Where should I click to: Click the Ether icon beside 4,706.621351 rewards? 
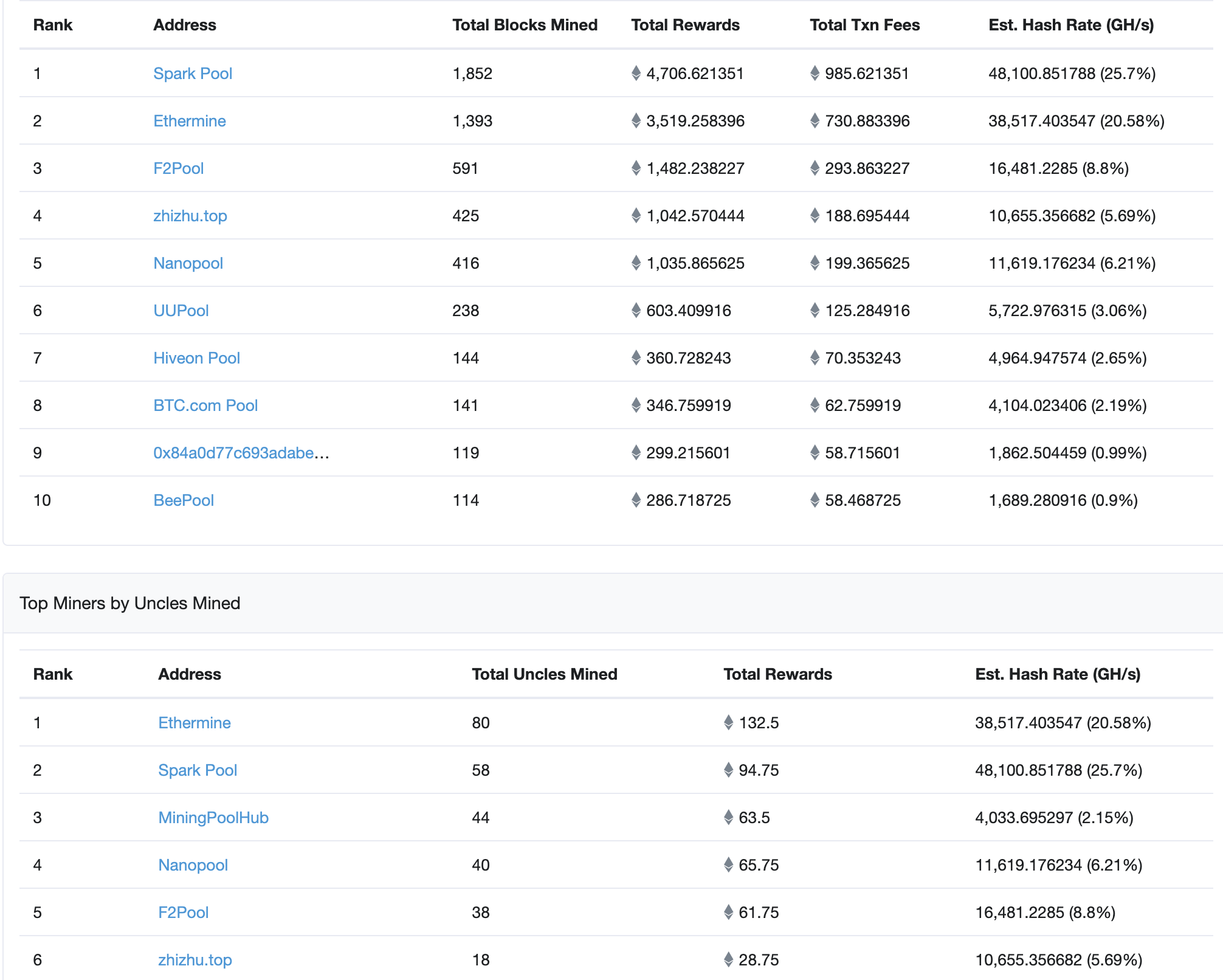click(636, 74)
